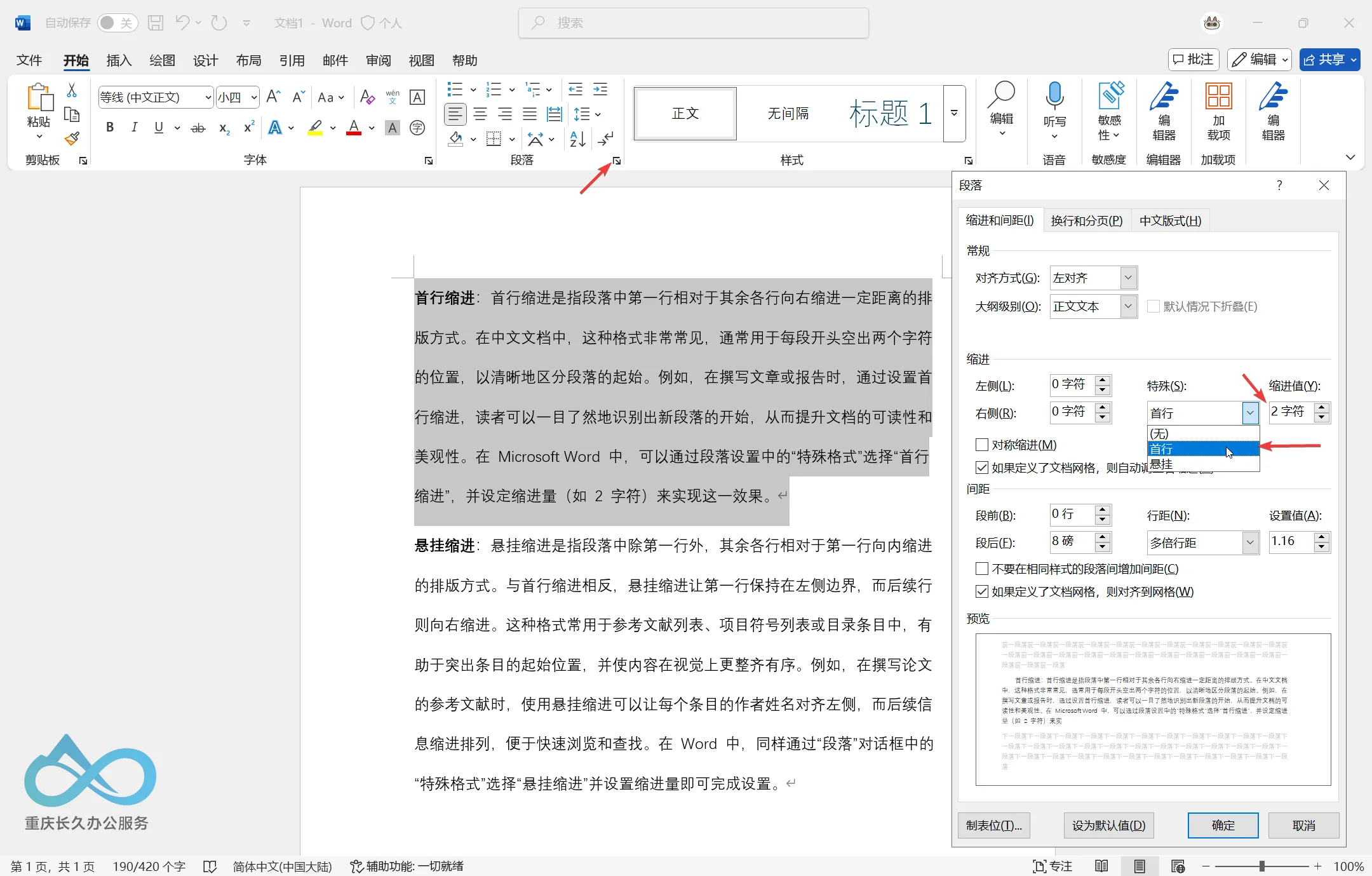Image resolution: width=1372 pixels, height=876 pixels.
Task: Toggle show paragraph marks icon
Action: (x=605, y=138)
